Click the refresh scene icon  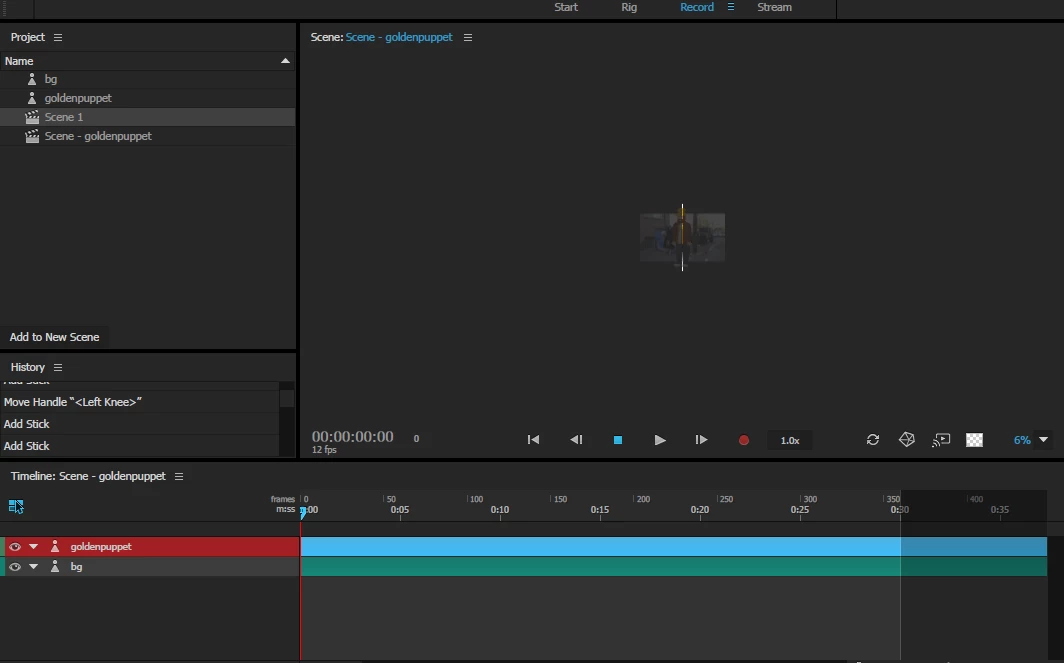873,440
